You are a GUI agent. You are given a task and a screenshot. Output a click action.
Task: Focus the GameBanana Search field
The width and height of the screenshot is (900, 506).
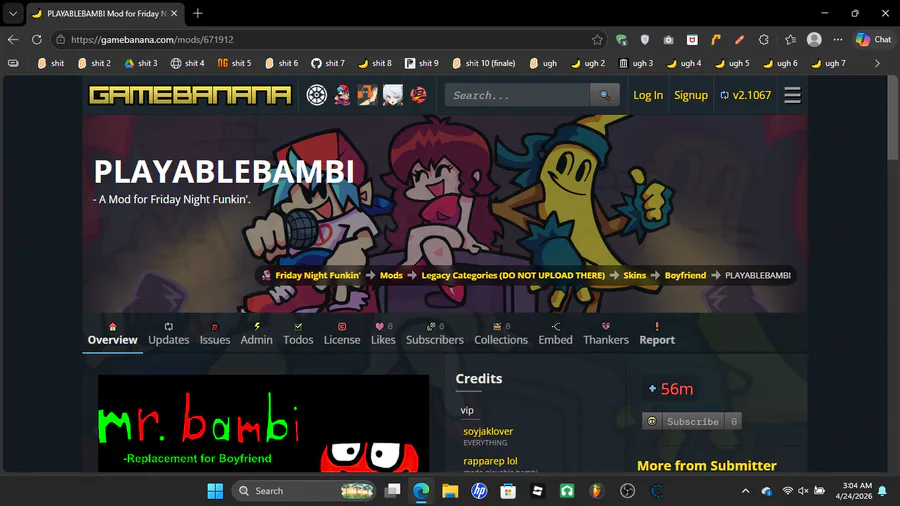tap(517, 95)
